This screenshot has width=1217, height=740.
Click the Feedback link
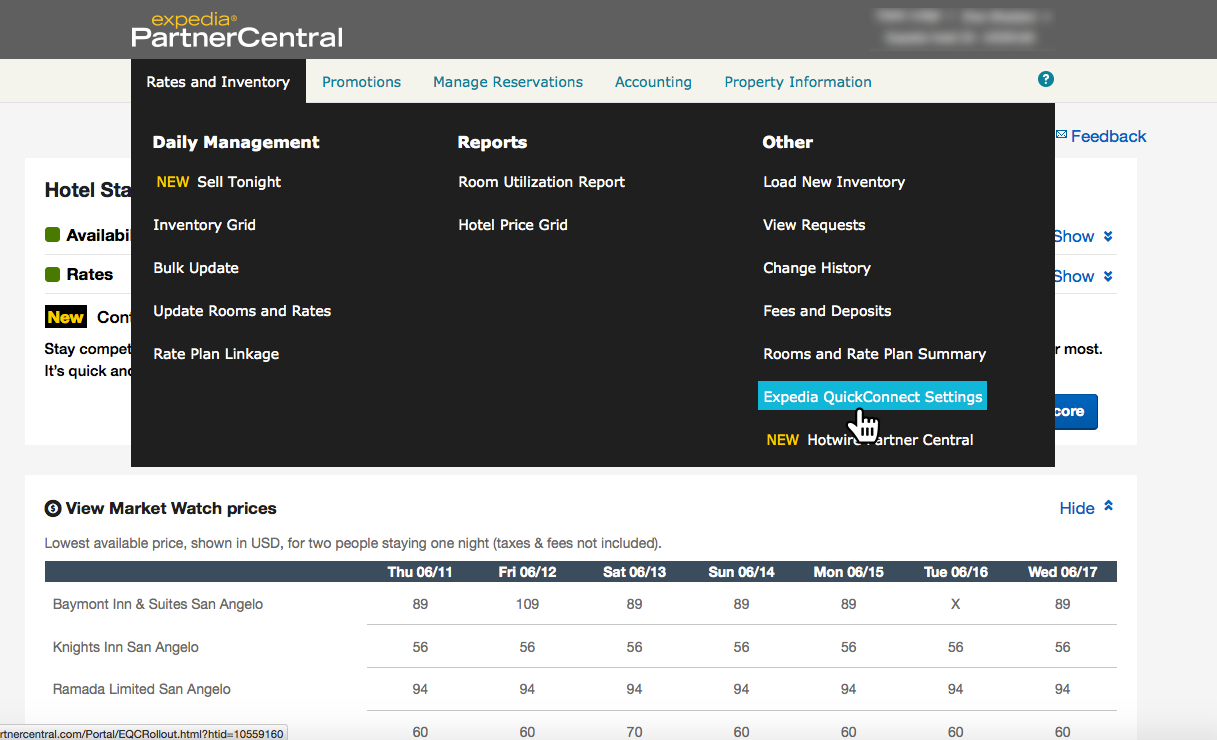[x=1108, y=136]
